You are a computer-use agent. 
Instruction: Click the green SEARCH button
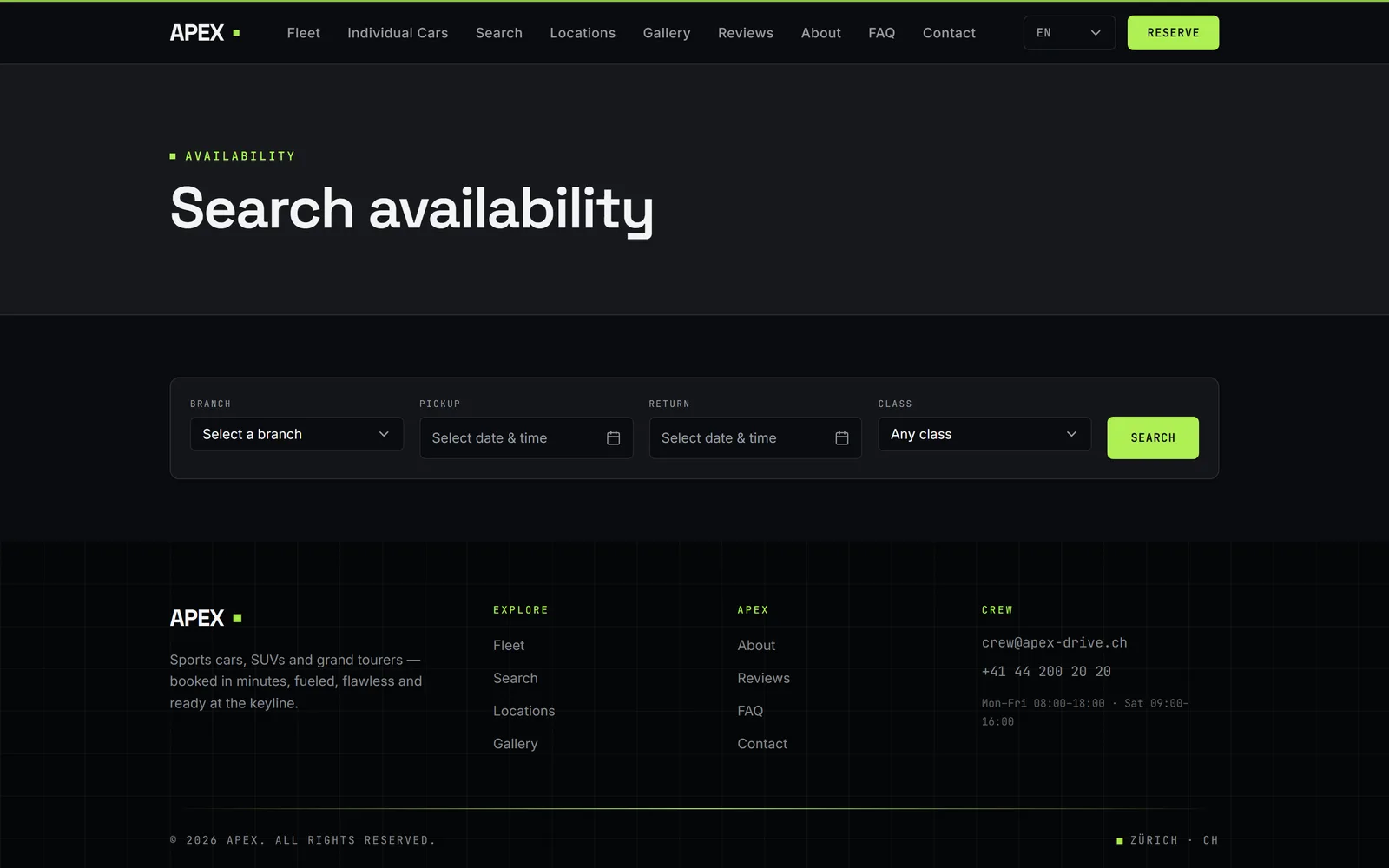1153,437
